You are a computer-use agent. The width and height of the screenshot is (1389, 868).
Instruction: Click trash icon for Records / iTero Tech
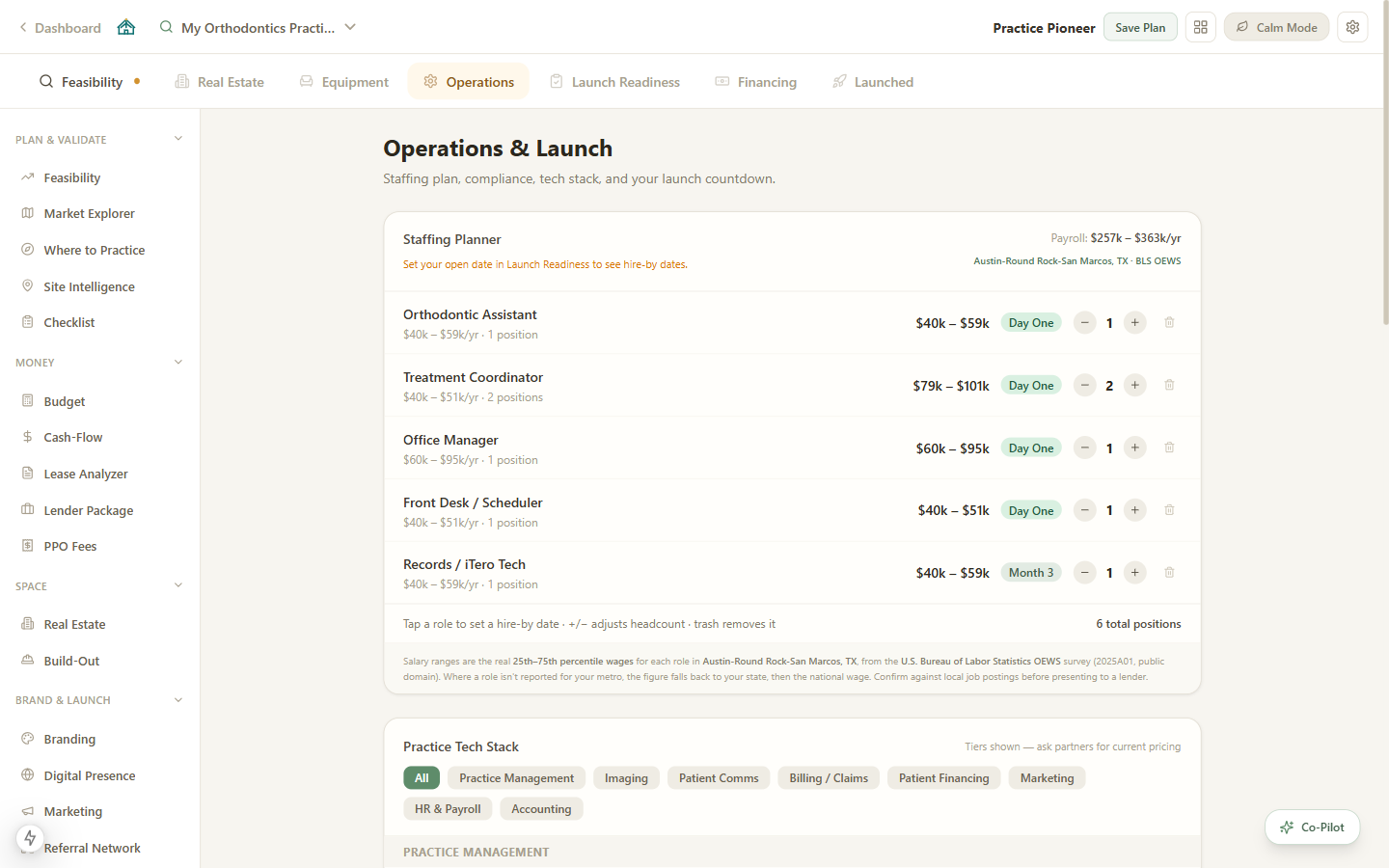coord(1169,573)
